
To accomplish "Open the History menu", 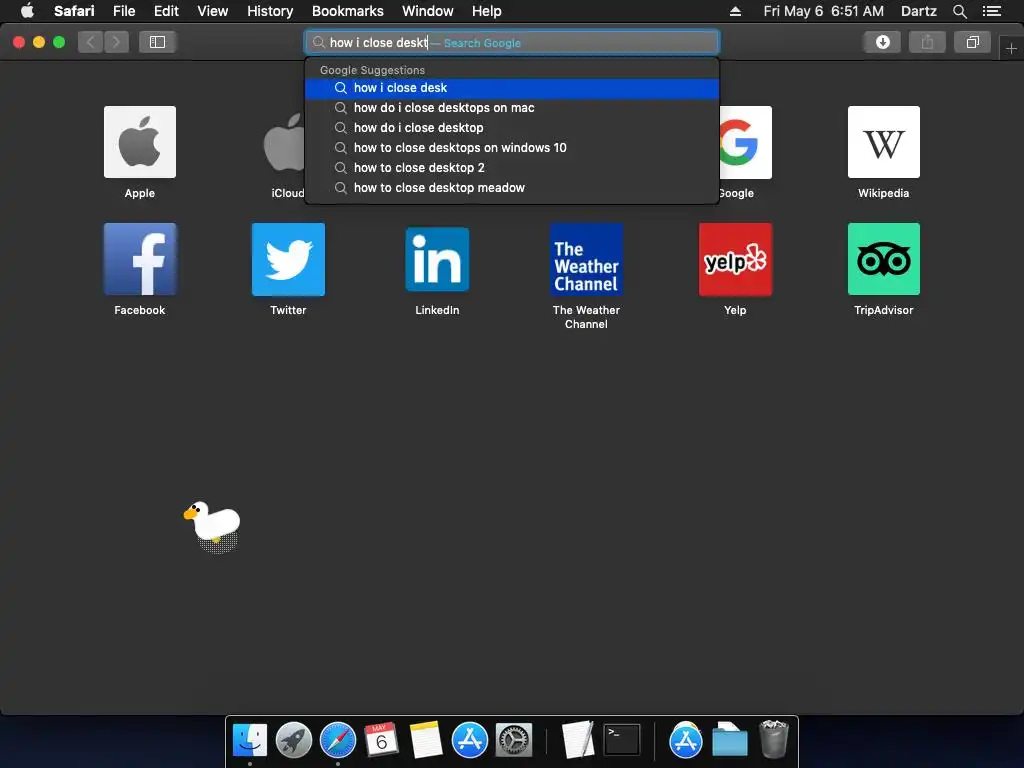I will [x=270, y=11].
